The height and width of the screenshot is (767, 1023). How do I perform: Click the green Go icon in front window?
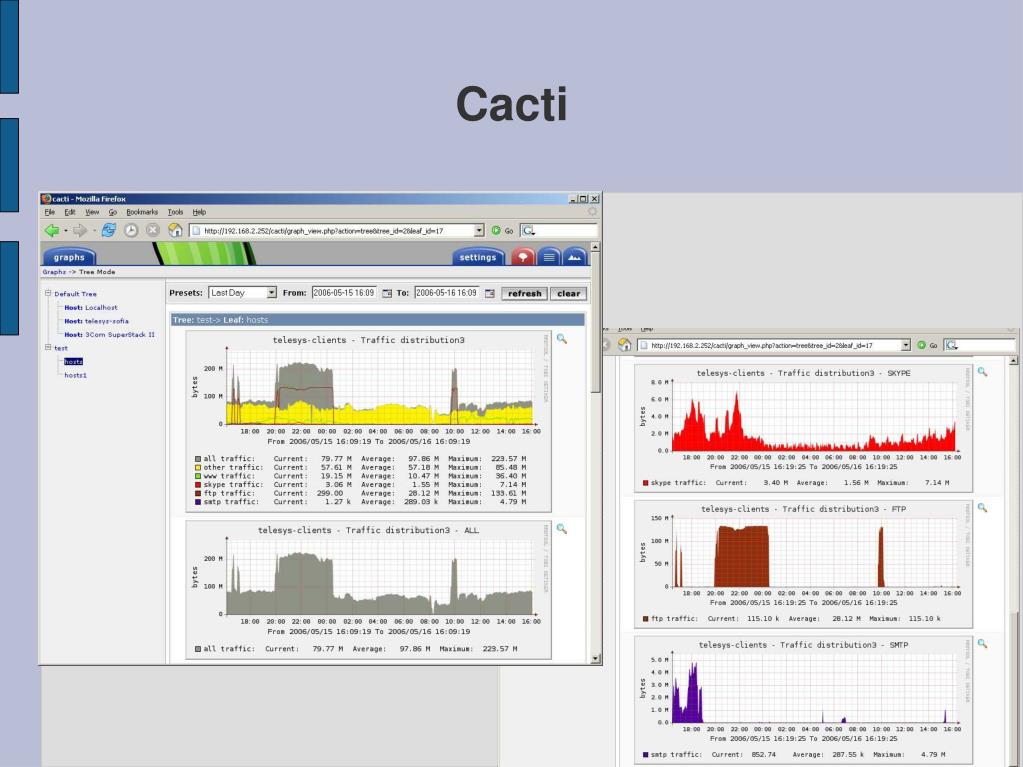click(x=496, y=231)
